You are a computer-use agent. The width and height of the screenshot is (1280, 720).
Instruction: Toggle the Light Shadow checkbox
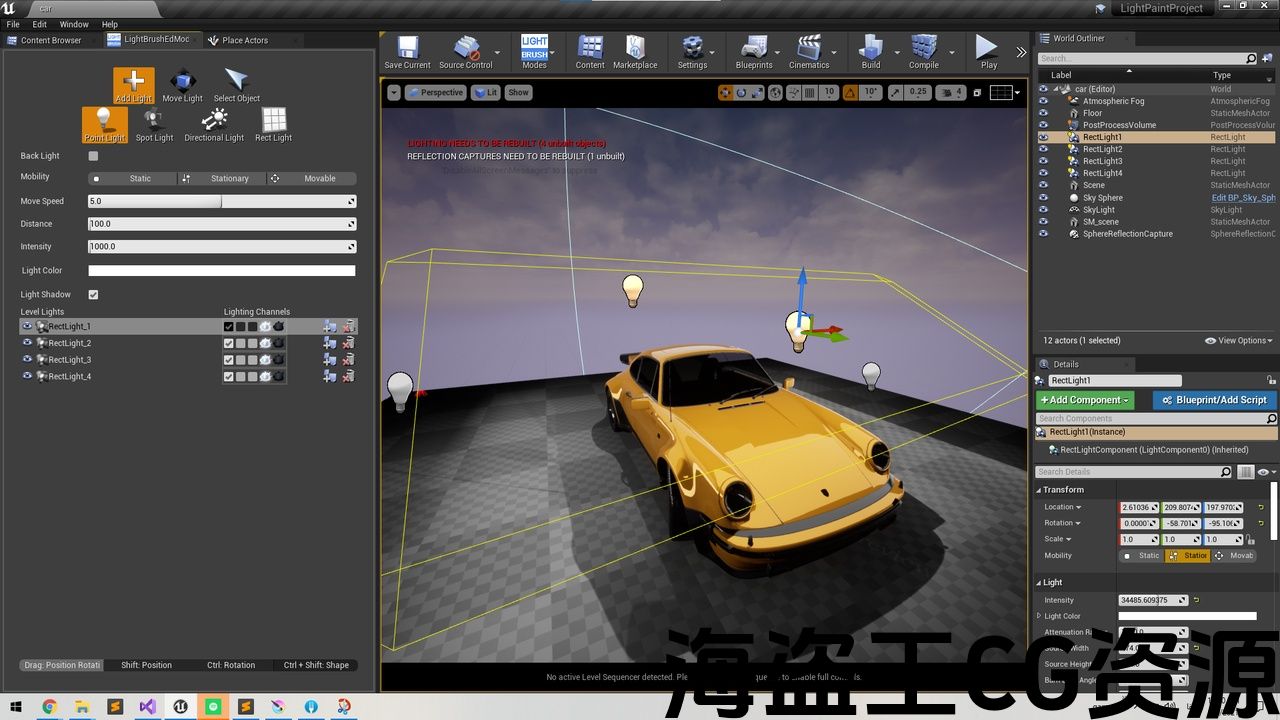pyautogui.click(x=93, y=295)
